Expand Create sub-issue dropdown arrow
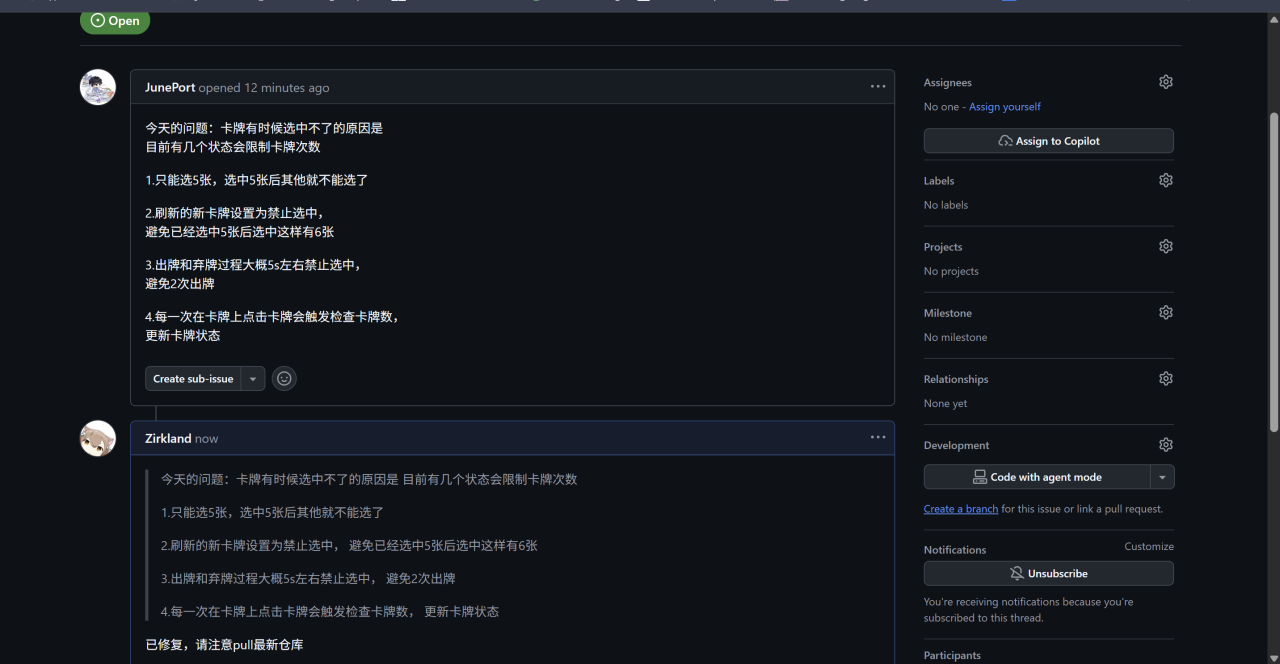Viewport: 1280px width, 664px height. pos(253,379)
